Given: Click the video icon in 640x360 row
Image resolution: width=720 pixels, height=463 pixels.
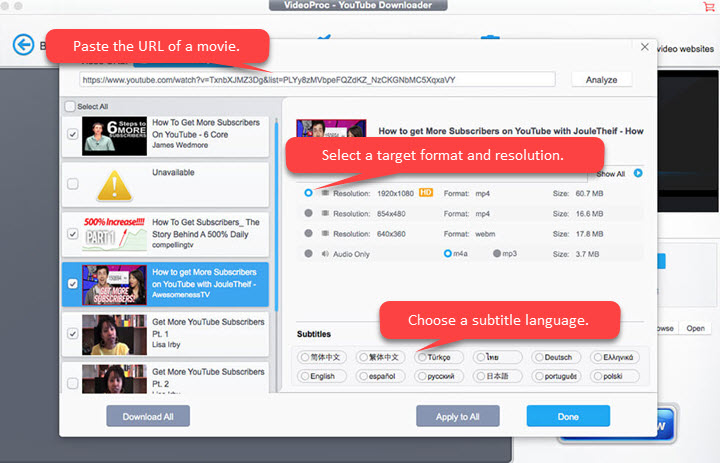Looking at the screenshot, I should 325,233.
